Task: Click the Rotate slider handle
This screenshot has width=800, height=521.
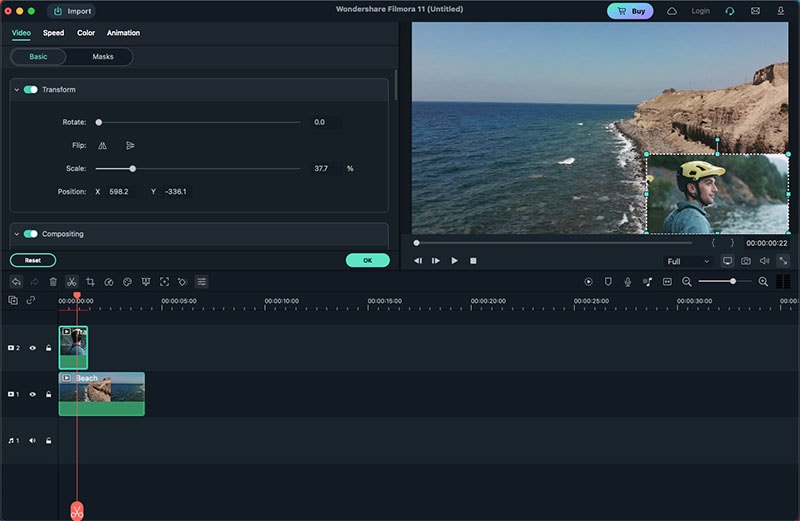Action: click(x=99, y=122)
